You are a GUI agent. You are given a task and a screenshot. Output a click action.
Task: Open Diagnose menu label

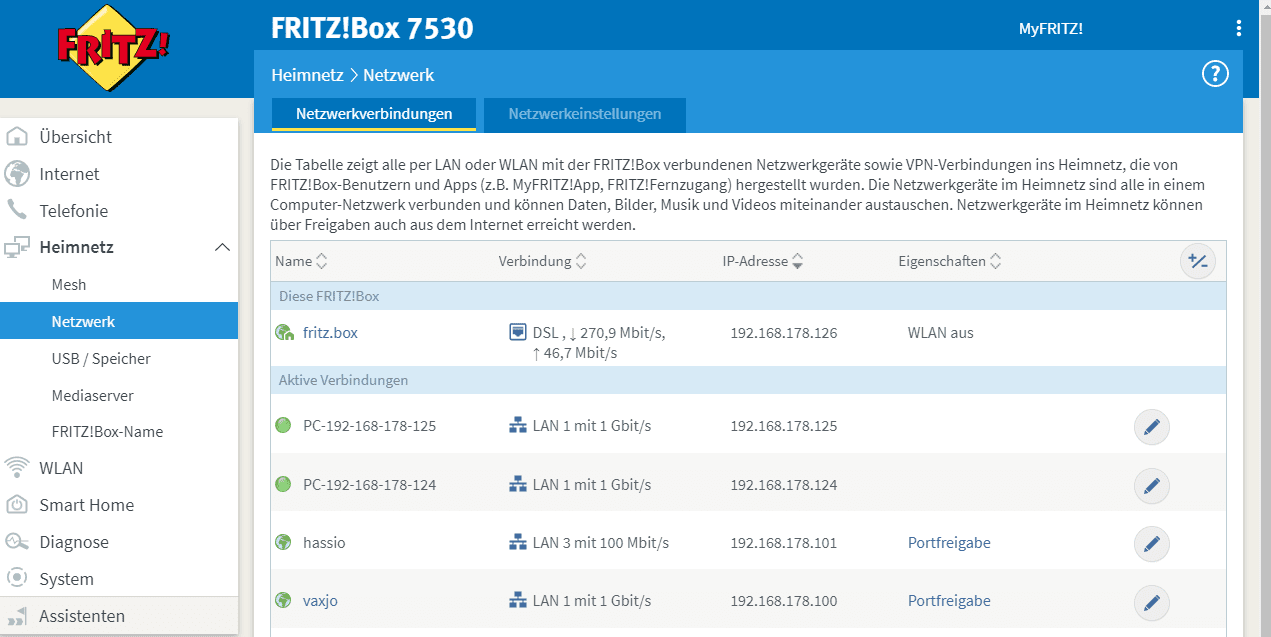tap(74, 542)
